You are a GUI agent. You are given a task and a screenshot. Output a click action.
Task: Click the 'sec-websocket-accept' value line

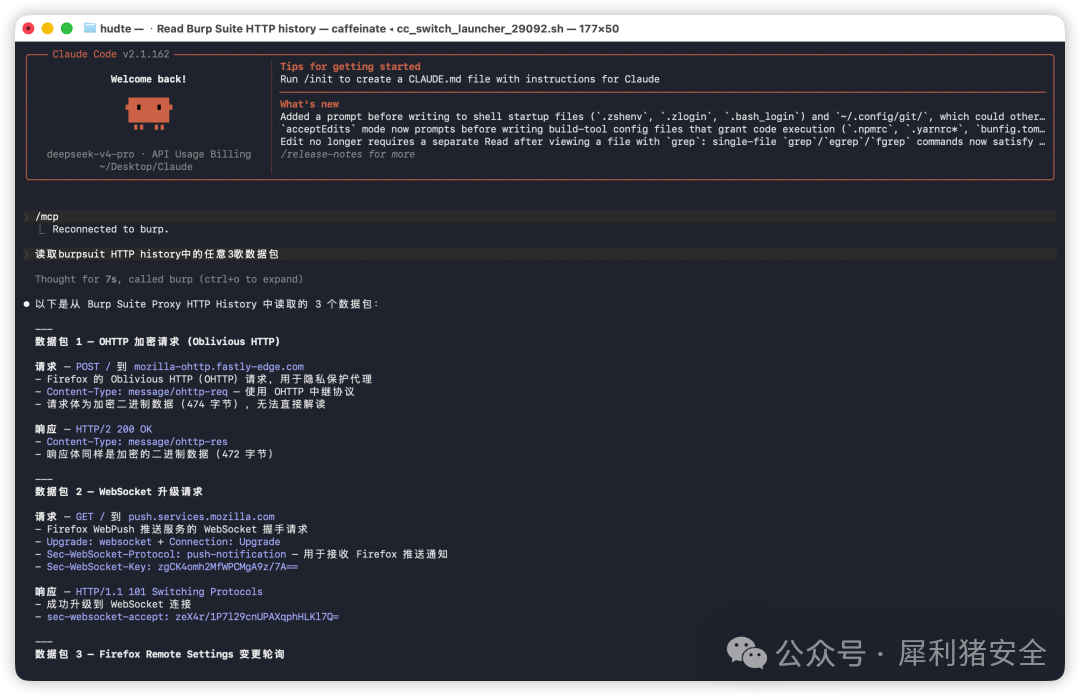[187, 617]
